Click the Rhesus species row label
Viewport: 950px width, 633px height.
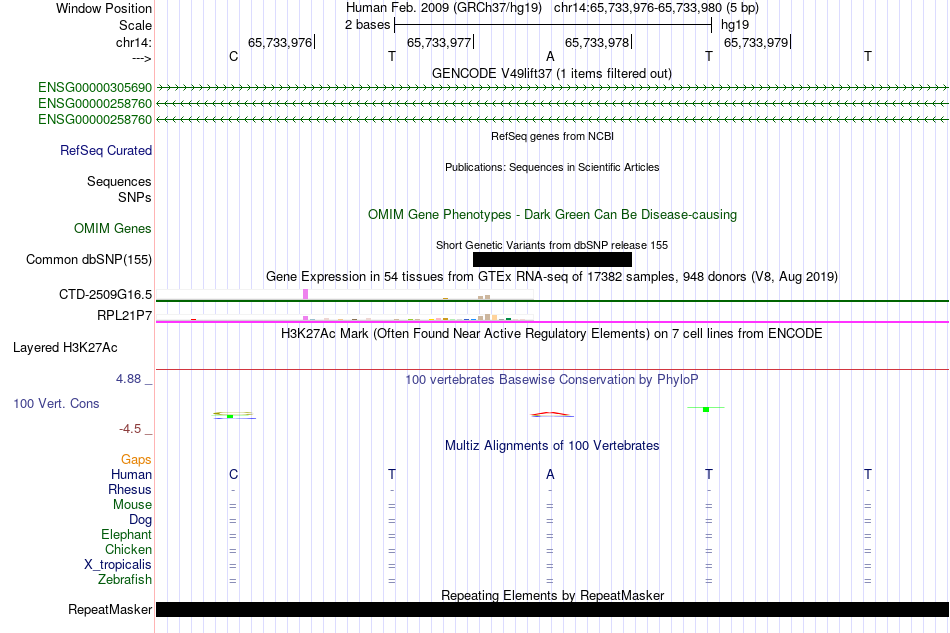click(130, 489)
